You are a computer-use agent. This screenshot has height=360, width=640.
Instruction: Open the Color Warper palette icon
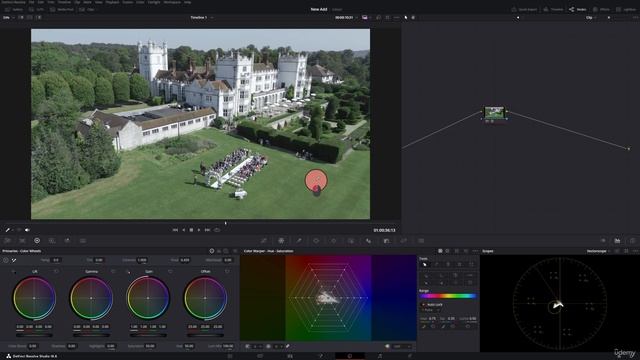click(281, 241)
